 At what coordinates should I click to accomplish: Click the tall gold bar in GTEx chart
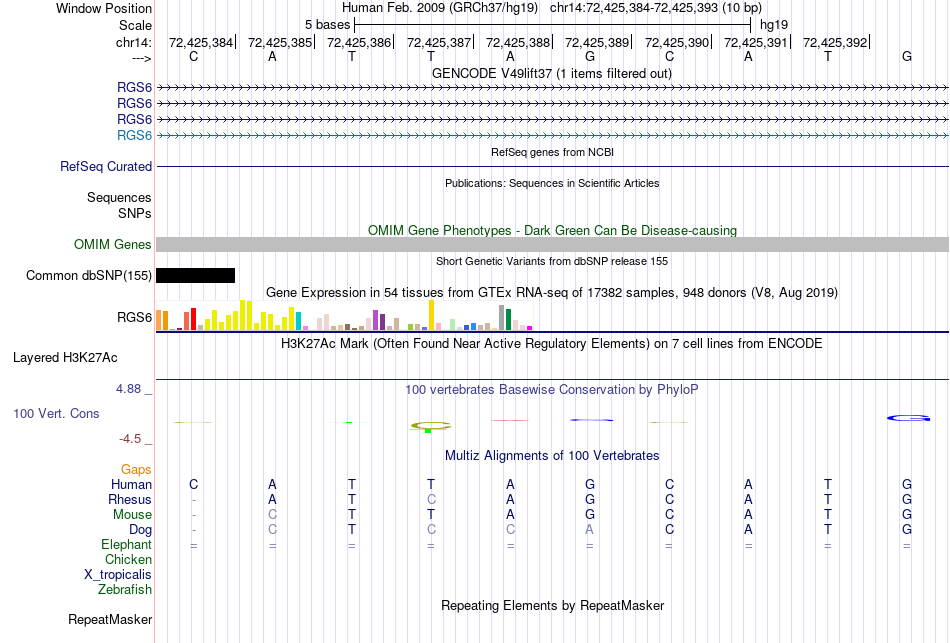tap(431, 315)
